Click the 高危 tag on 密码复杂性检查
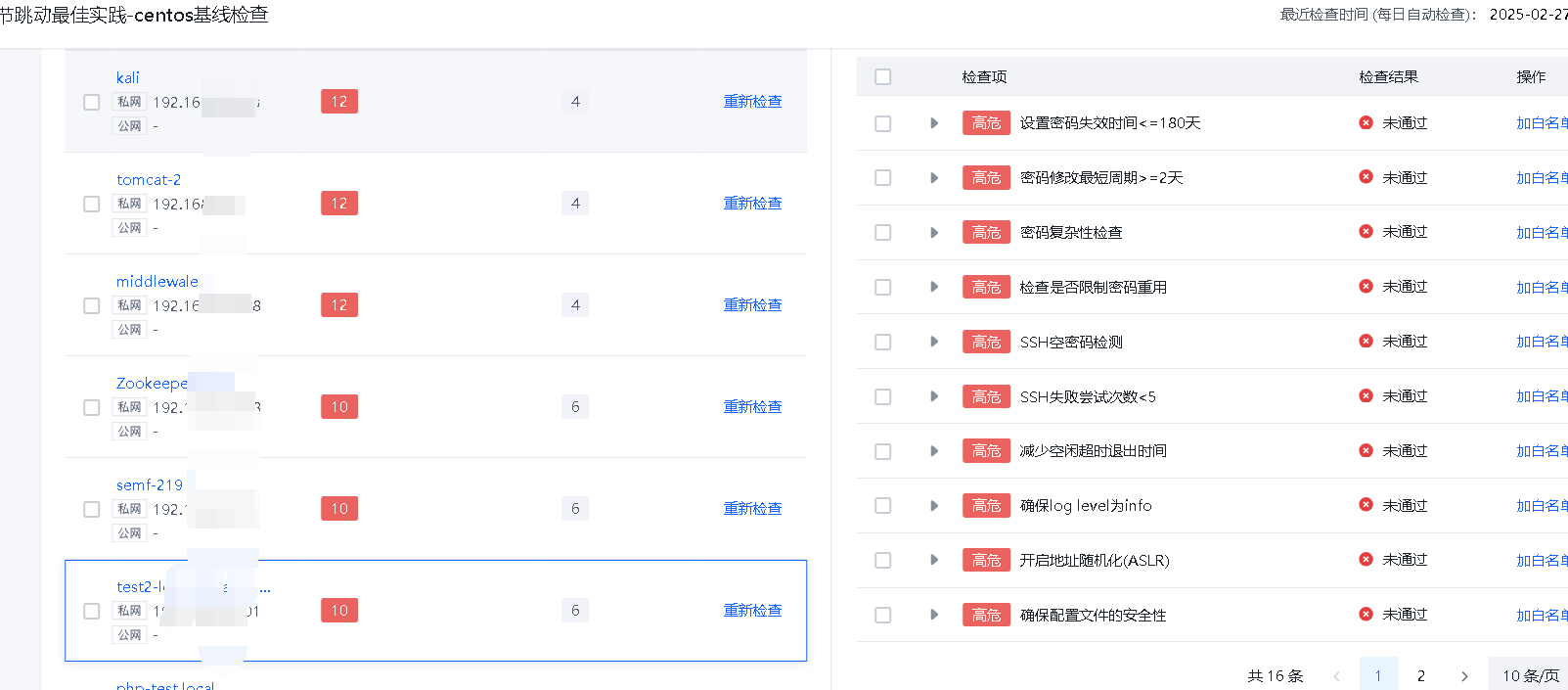This screenshot has width=1568, height=690. pyautogui.click(x=986, y=233)
